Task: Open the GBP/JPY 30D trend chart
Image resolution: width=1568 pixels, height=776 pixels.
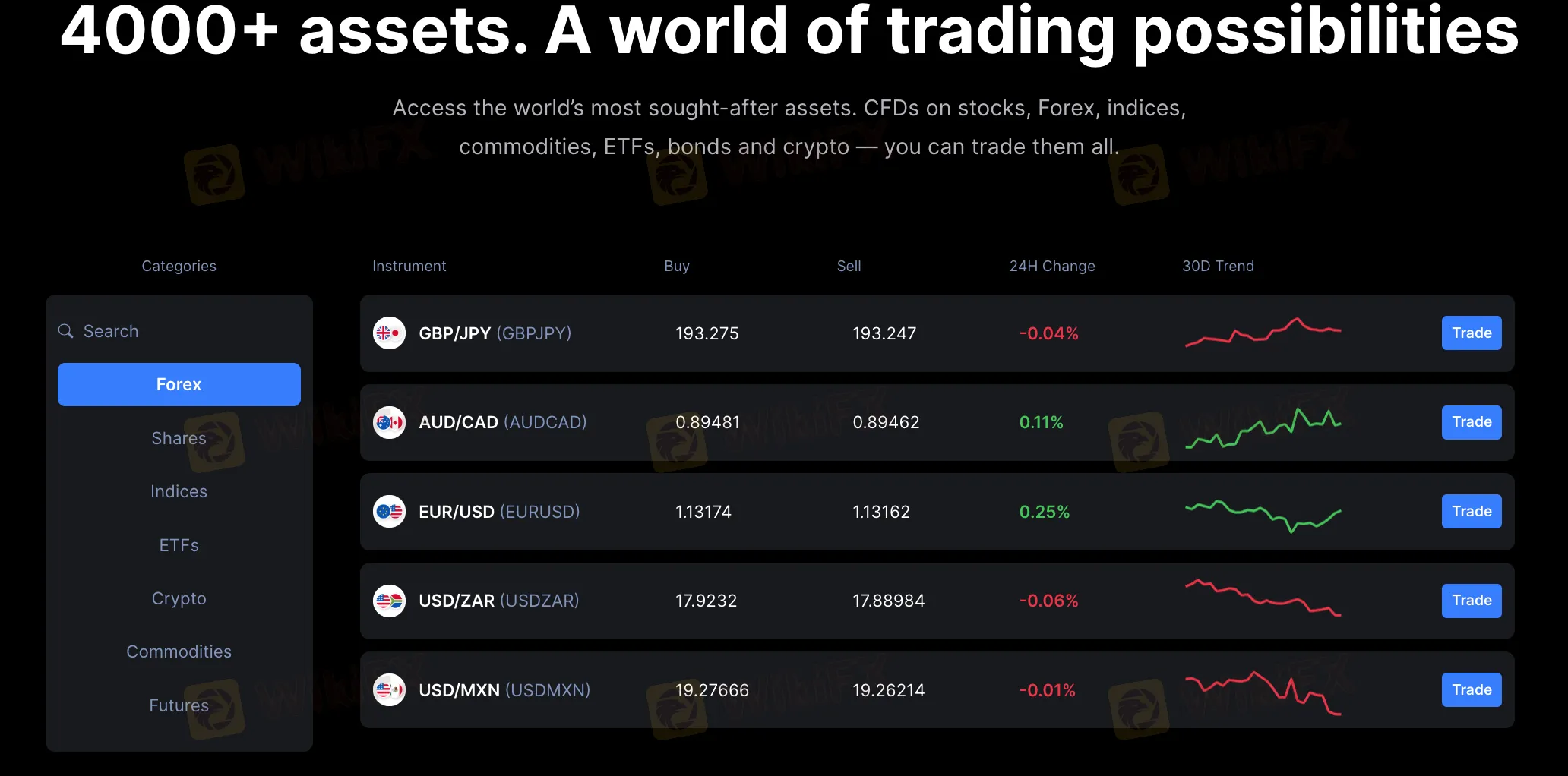Action: [1263, 333]
